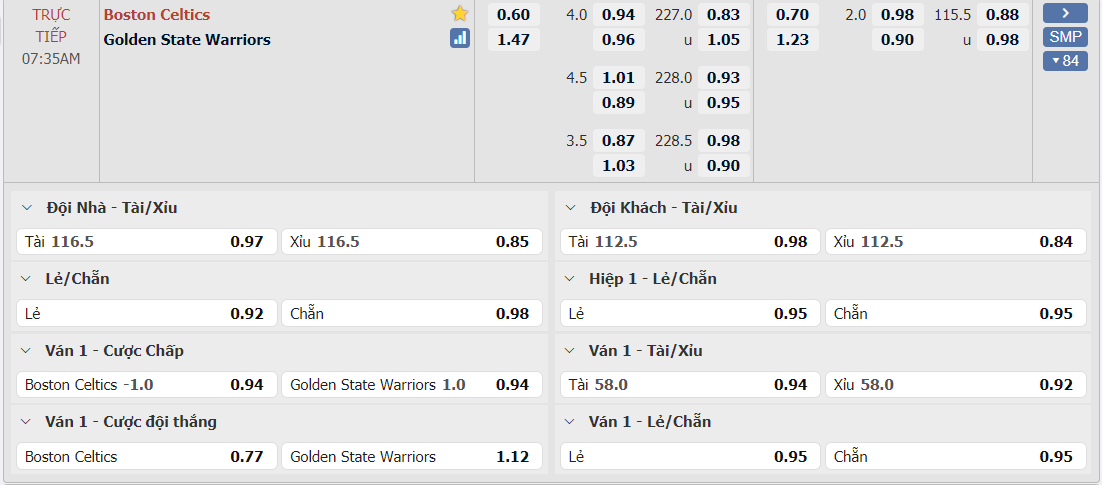Choose Xỉu 58.0 in Ván 1

[x=955, y=385]
